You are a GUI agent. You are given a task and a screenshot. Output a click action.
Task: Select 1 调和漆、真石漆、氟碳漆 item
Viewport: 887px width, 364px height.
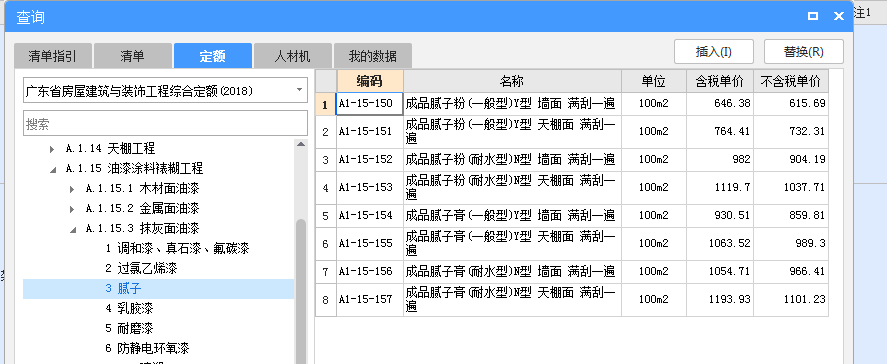tap(177, 249)
